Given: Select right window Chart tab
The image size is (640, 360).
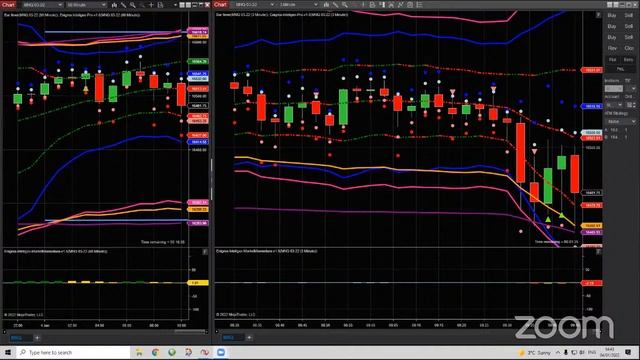Looking at the screenshot, I should [x=220, y=4].
